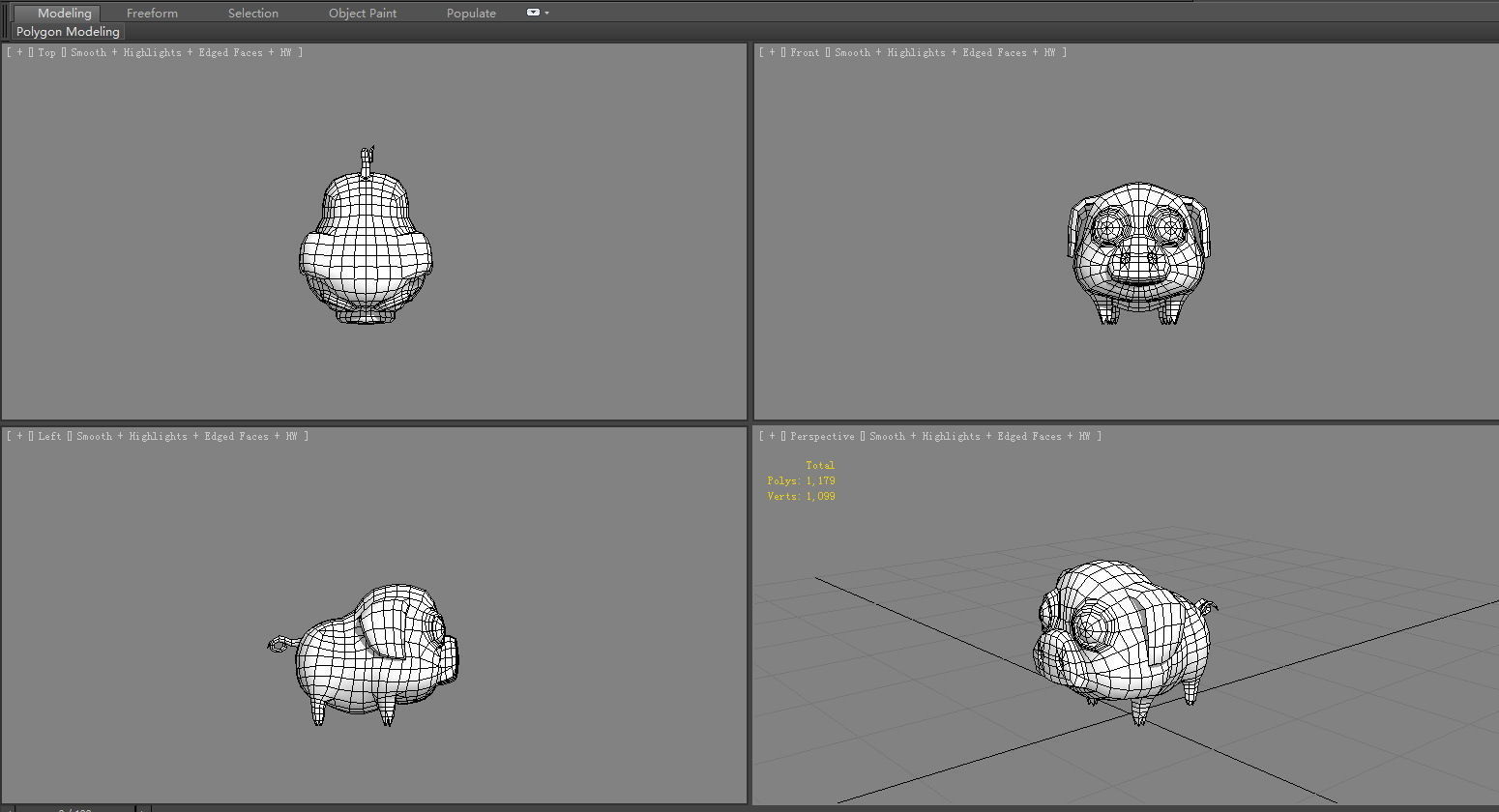Open the Left viewport [+] general menu
1499x812 pixels.
coord(19,437)
